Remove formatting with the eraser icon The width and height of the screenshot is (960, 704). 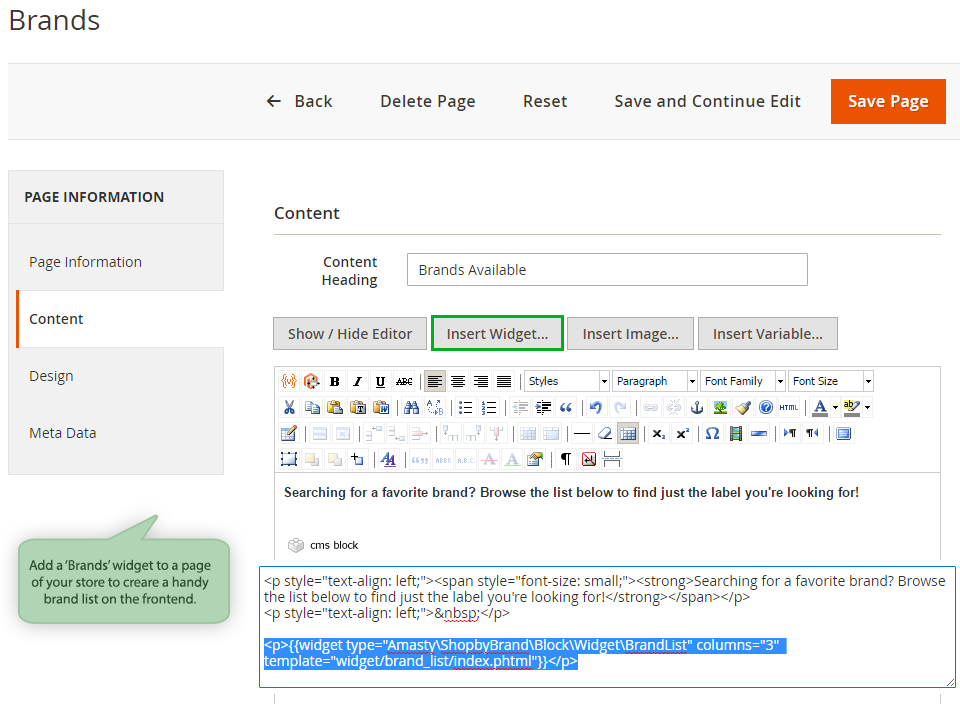605,433
